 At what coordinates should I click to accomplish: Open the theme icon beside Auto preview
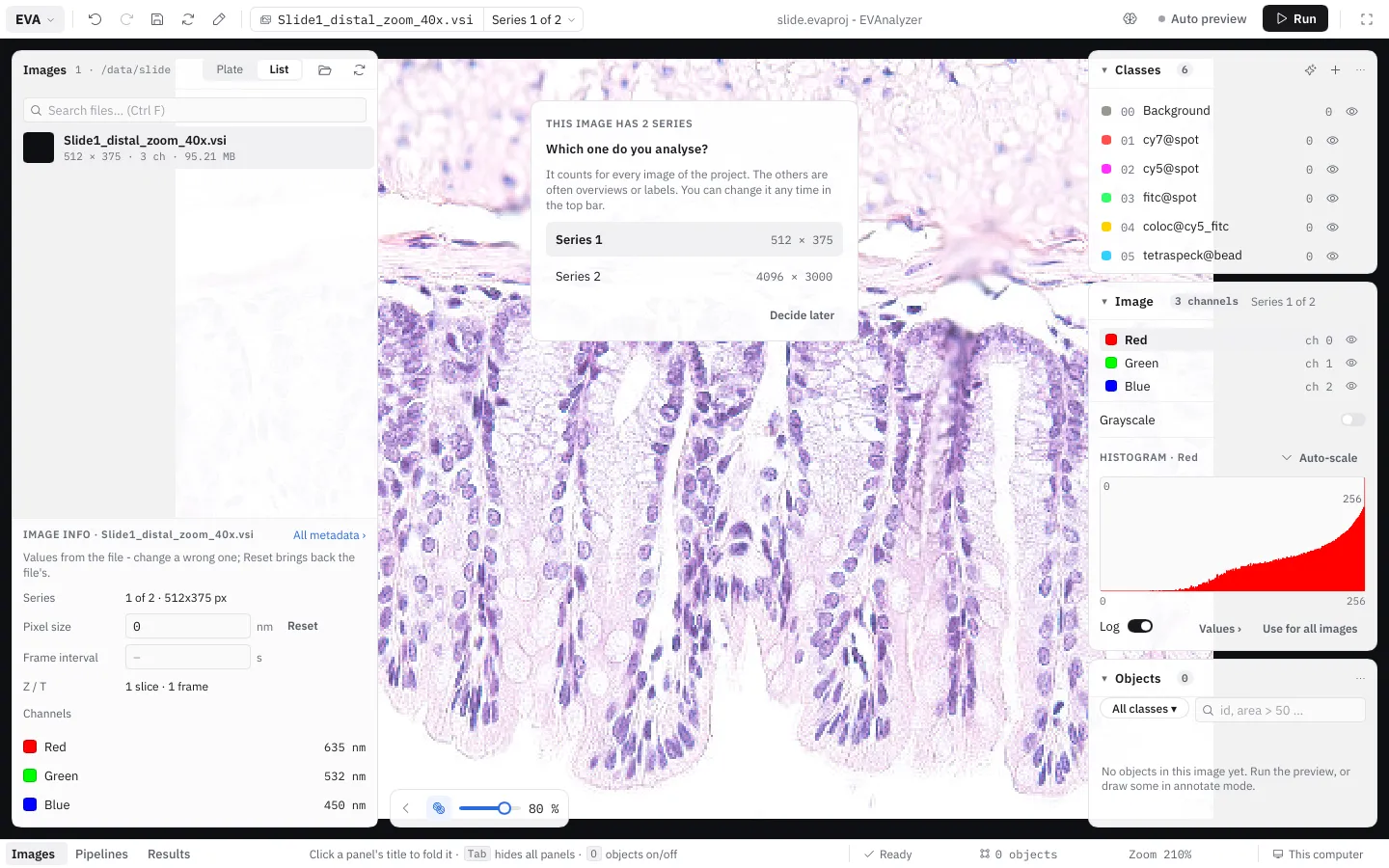pyautogui.click(x=1130, y=19)
